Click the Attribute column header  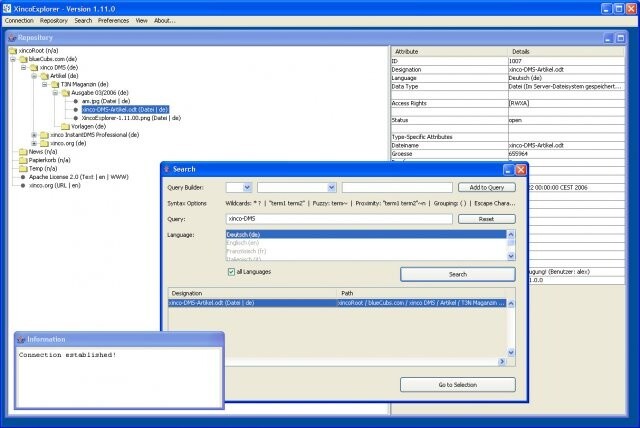[x=449, y=52]
